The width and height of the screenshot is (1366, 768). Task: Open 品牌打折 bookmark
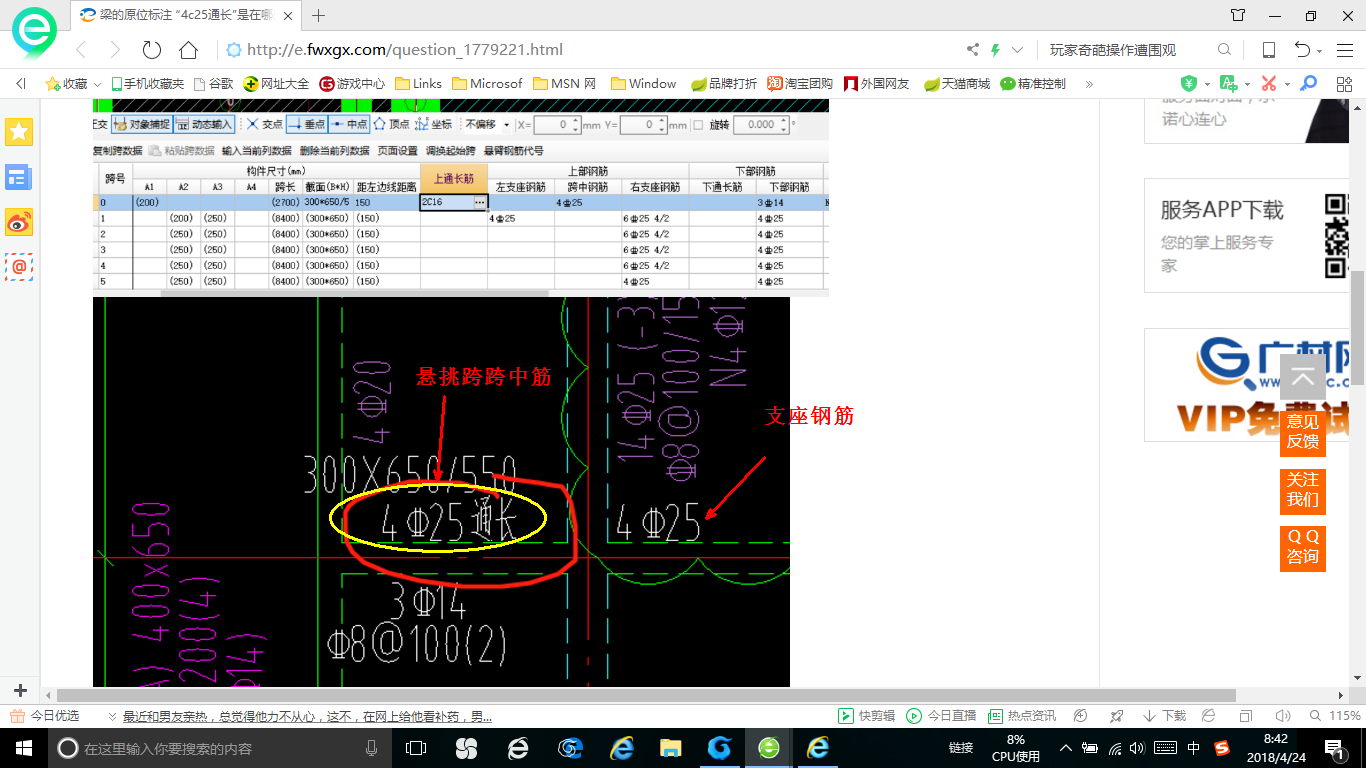click(x=725, y=84)
